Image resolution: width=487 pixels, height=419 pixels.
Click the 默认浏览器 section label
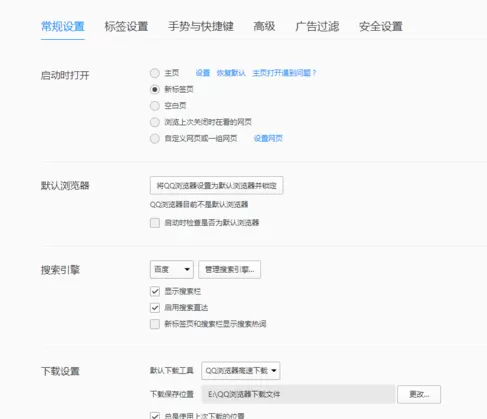(x=65, y=186)
